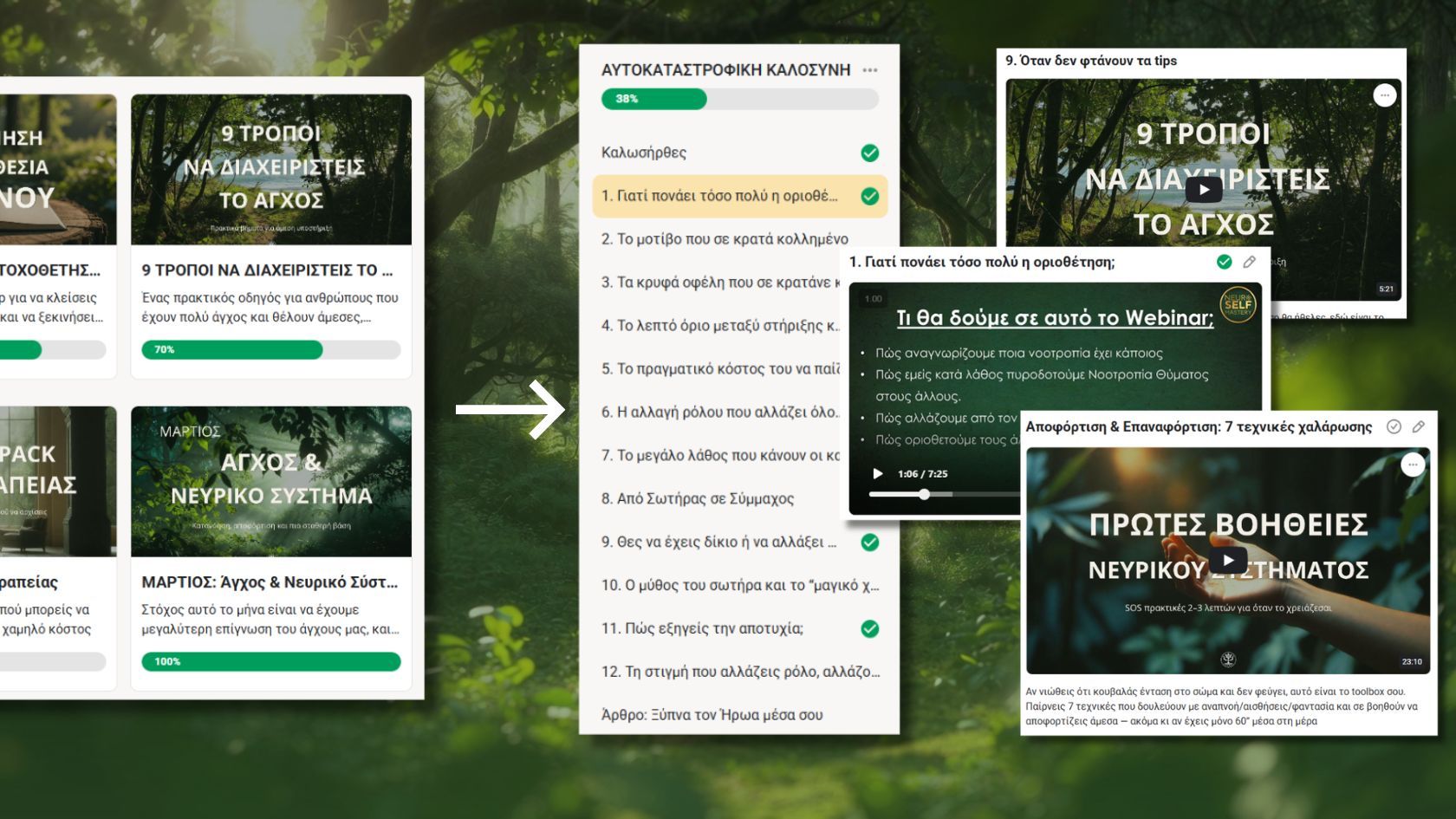This screenshot has width=1456, height=819.
Task: Open the 9 ΤΡΟΠΟΙ ΝΑ ΔΙΑΧΕΙΡΙΣΤΕΙΣ ΤΟ ΑΓΧΟΣ course thumbnail
Action: tap(271, 170)
